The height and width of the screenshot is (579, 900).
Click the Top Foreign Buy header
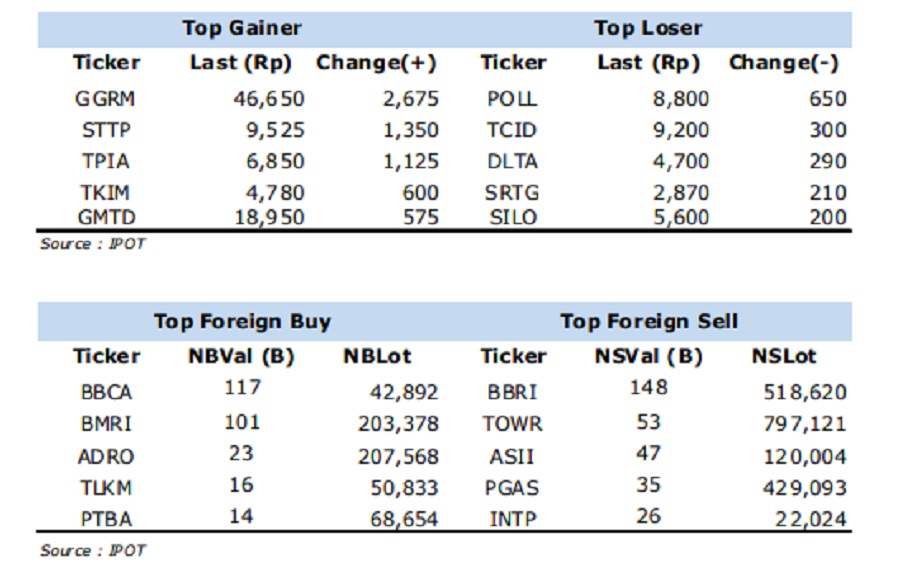[x=242, y=321]
